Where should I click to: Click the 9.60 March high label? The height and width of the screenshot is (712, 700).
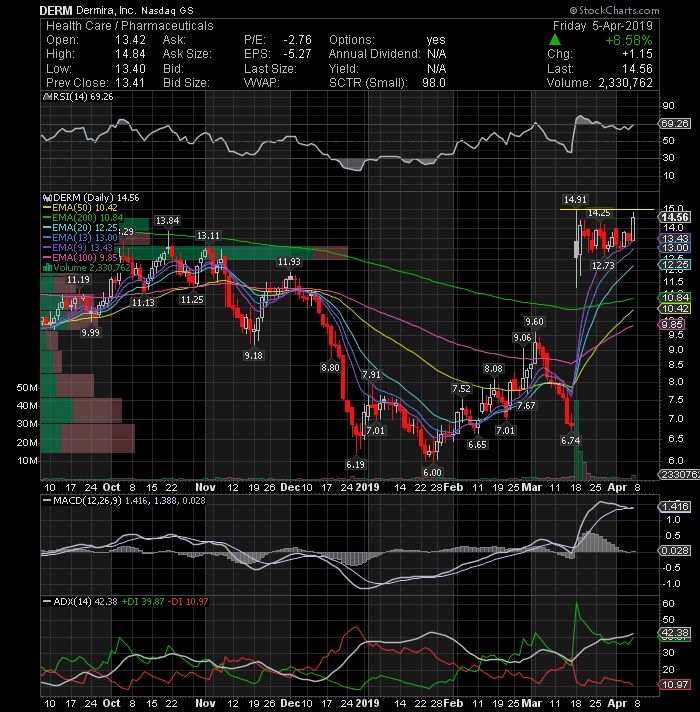[534, 321]
